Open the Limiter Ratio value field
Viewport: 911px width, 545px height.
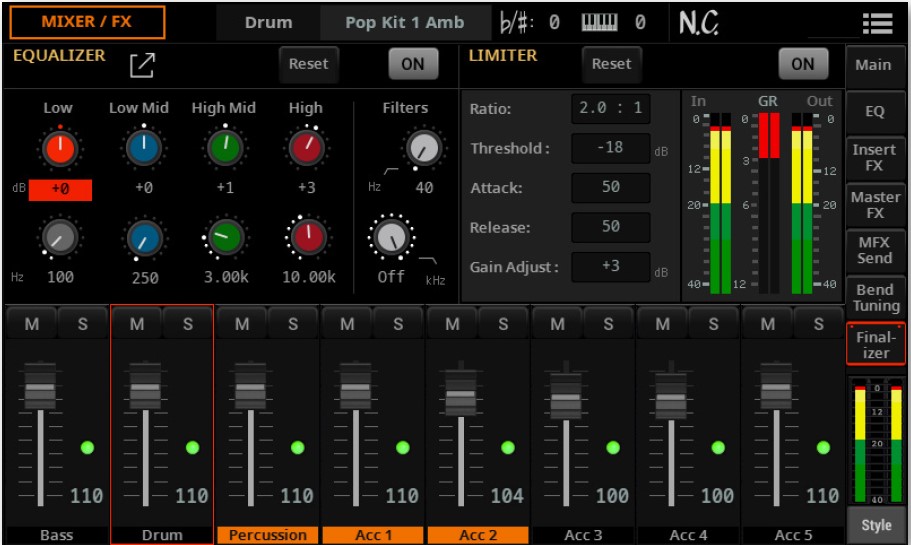coord(610,108)
